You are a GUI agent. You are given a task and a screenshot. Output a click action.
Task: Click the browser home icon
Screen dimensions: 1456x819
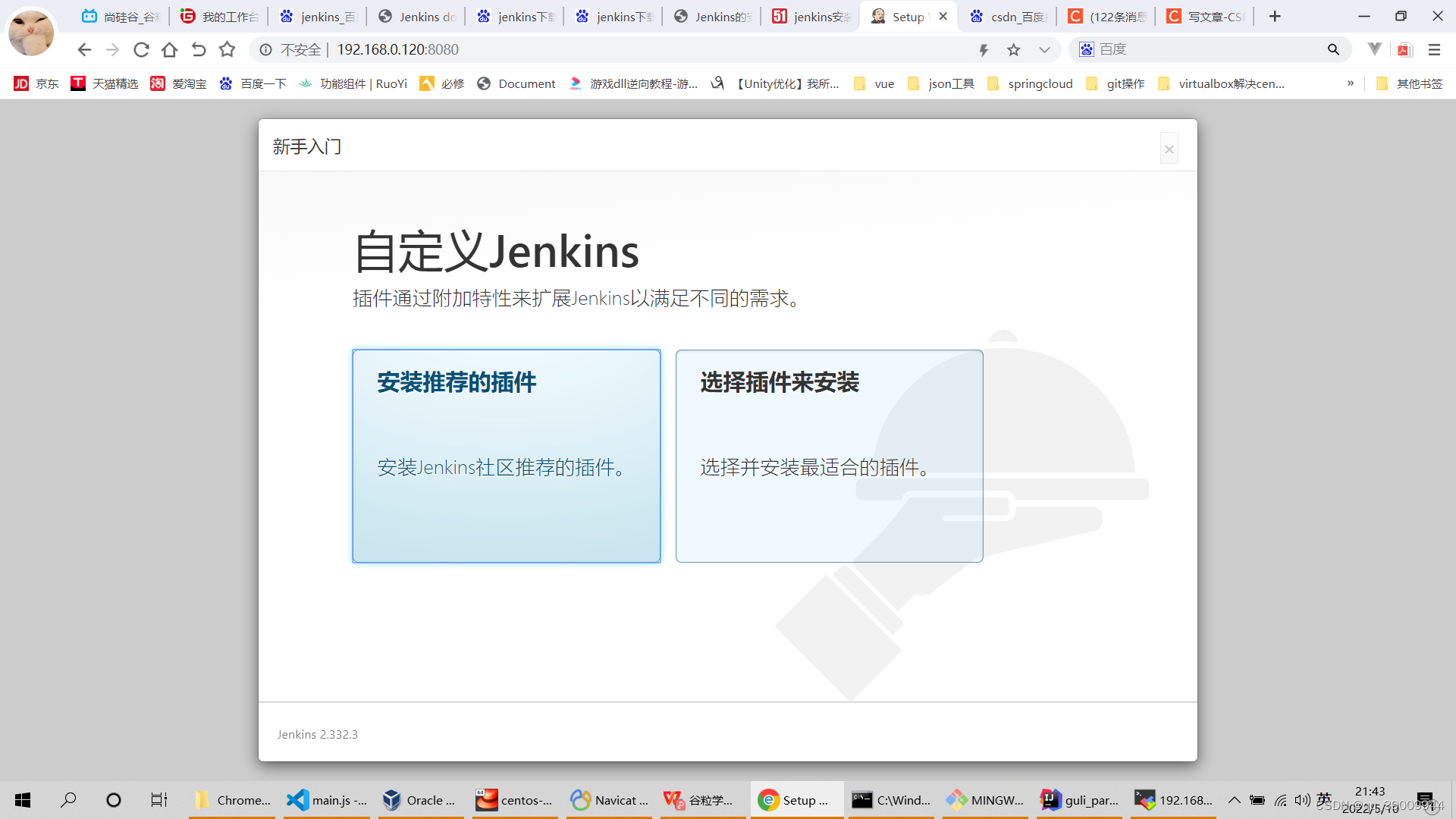click(x=169, y=49)
